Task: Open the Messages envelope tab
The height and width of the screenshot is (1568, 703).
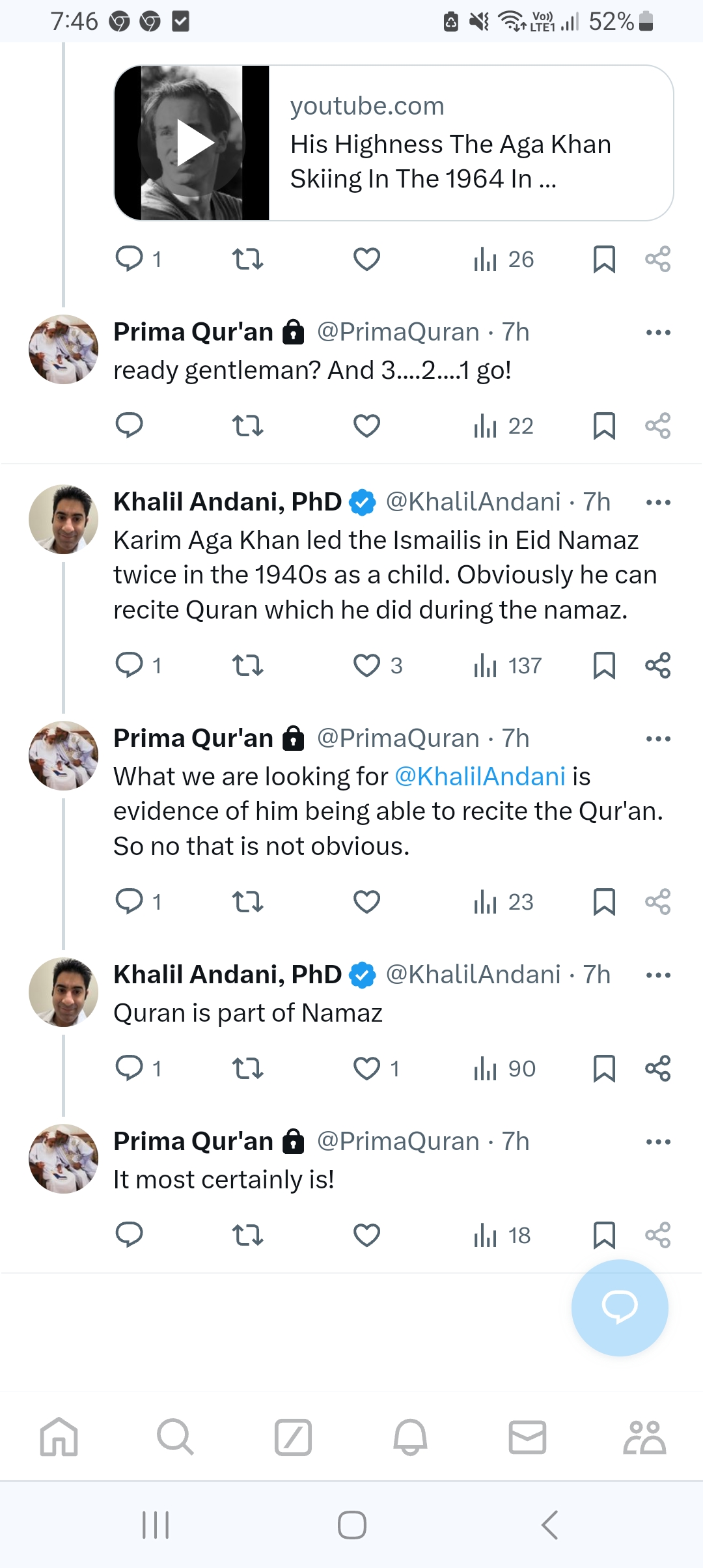Action: click(x=527, y=1436)
